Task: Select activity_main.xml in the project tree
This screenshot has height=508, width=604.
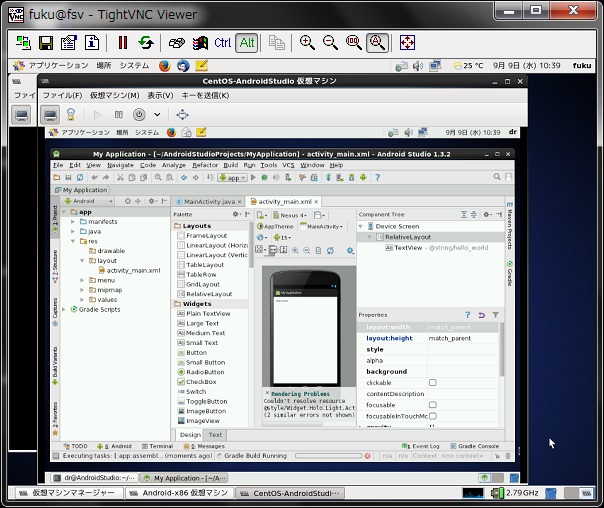Action: coord(132,270)
